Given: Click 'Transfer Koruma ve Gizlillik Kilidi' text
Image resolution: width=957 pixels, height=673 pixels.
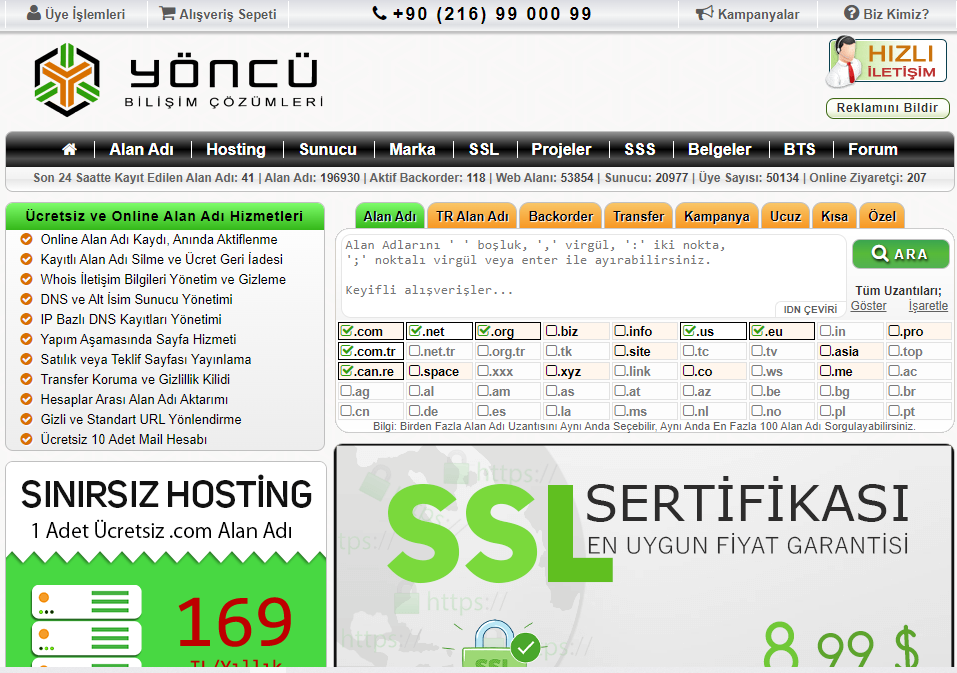Looking at the screenshot, I should click(x=135, y=380).
